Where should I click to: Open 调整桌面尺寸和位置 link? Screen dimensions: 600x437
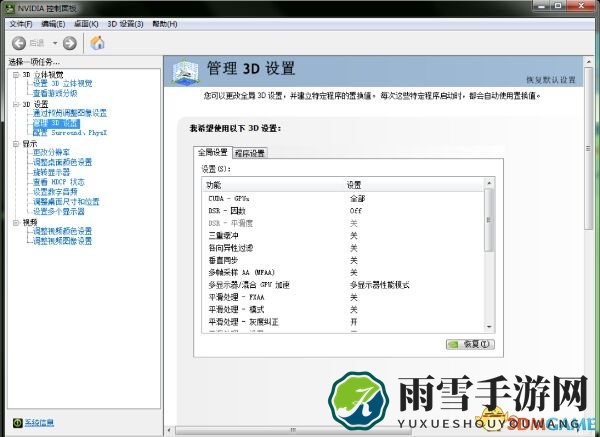pyautogui.click(x=66, y=202)
